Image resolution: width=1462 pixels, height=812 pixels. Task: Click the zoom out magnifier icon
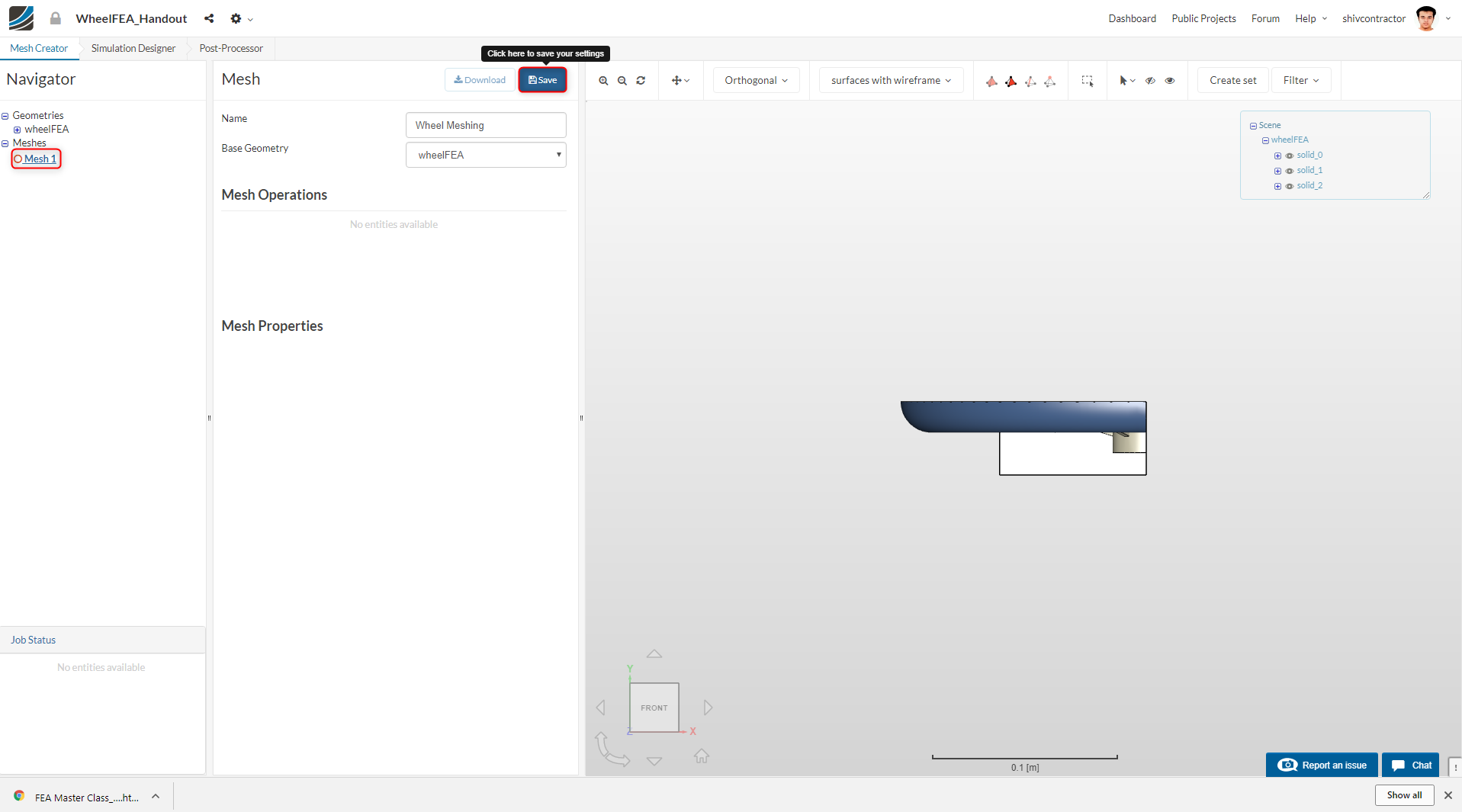(622, 81)
